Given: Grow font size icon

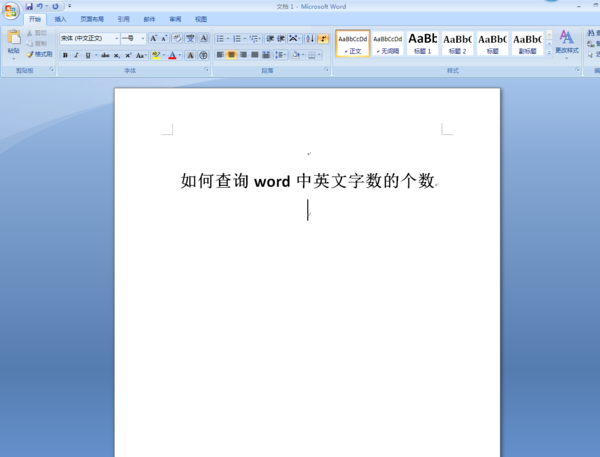Looking at the screenshot, I should tap(153, 38).
